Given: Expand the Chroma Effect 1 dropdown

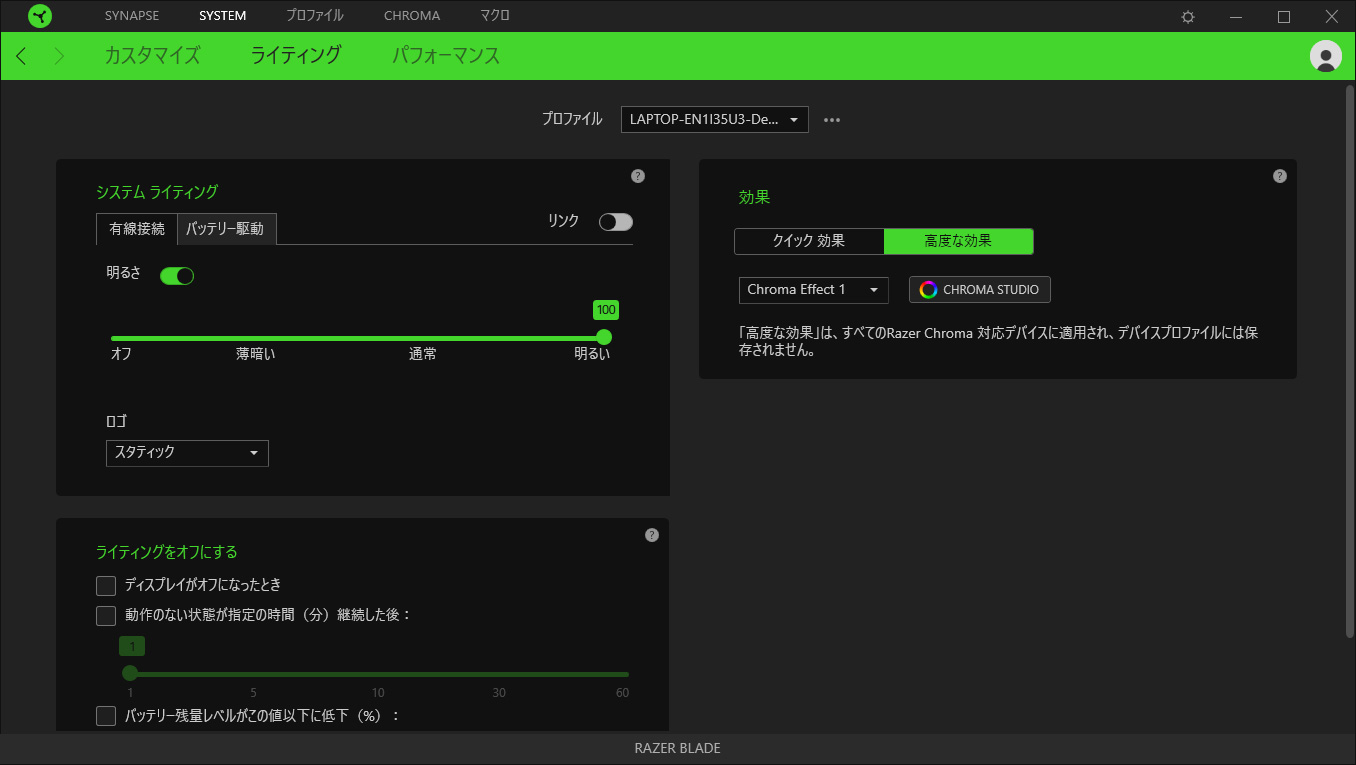Looking at the screenshot, I should pos(814,290).
